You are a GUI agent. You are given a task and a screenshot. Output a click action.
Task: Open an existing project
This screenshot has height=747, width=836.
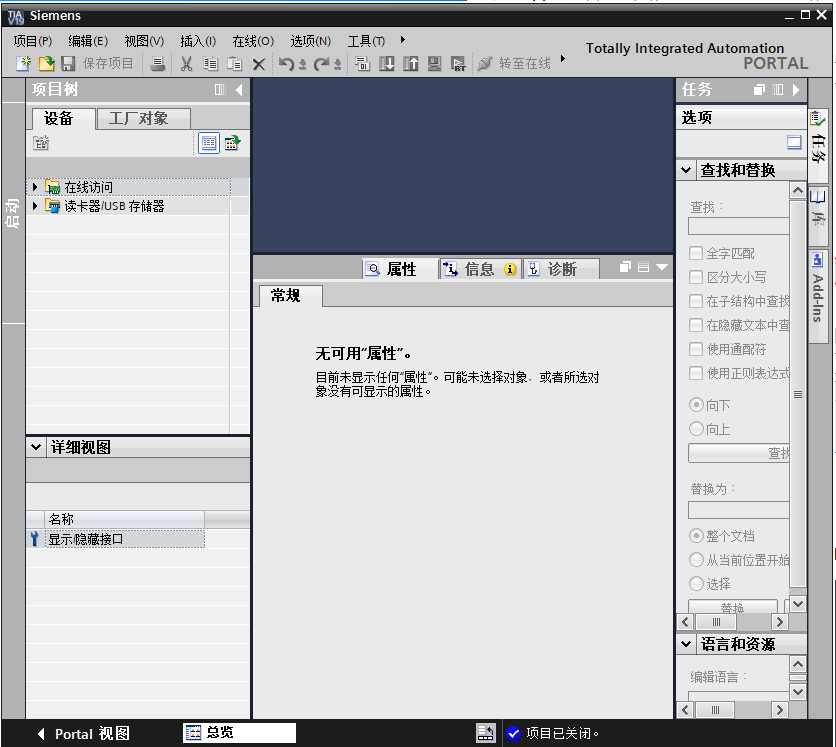click(x=45, y=63)
